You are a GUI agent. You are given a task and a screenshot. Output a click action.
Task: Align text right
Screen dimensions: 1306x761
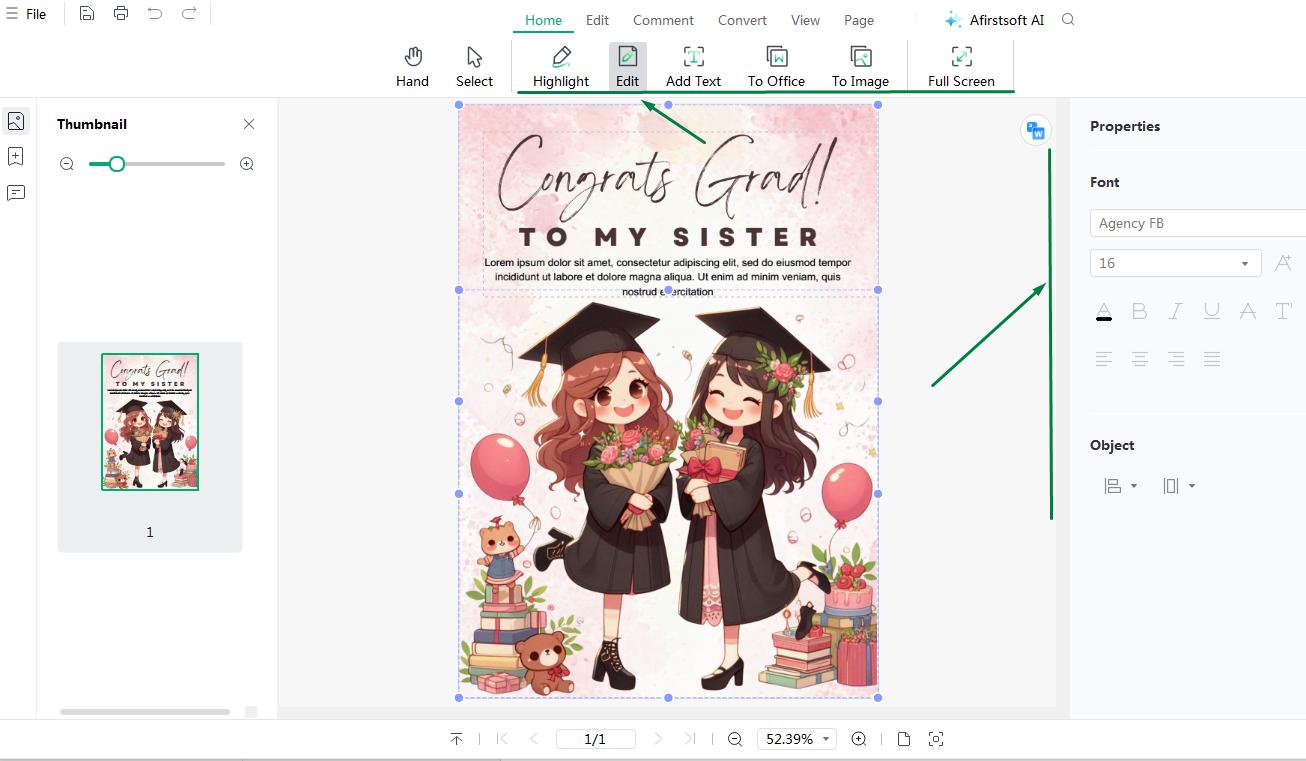point(1176,359)
